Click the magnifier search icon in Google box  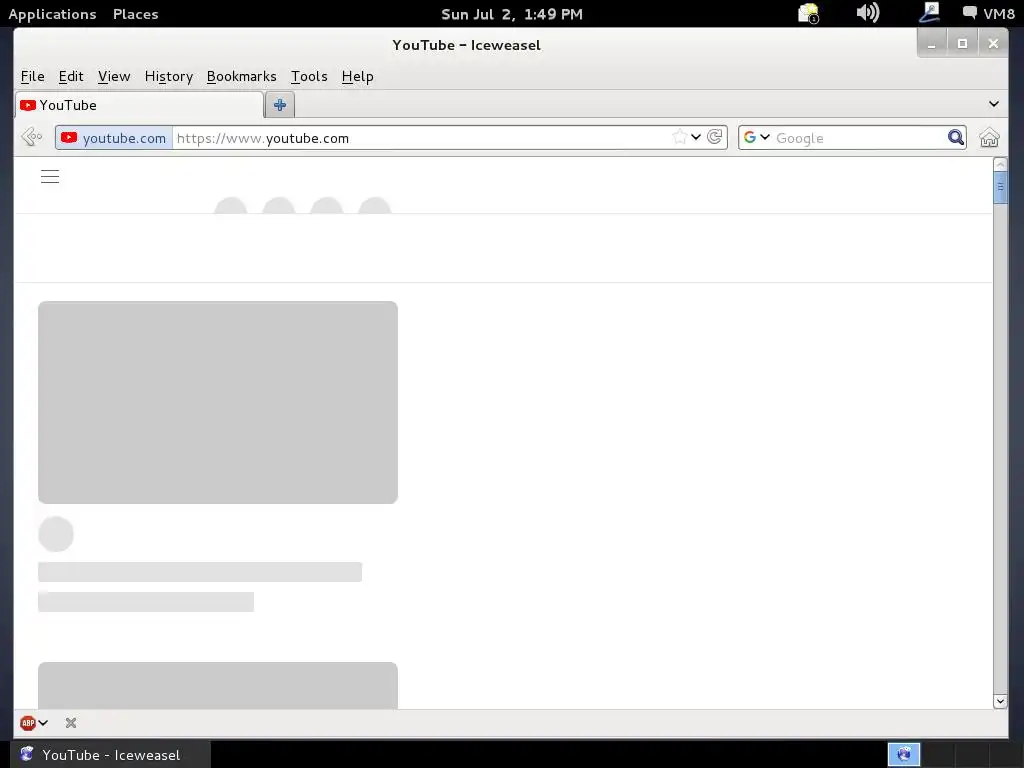955,137
